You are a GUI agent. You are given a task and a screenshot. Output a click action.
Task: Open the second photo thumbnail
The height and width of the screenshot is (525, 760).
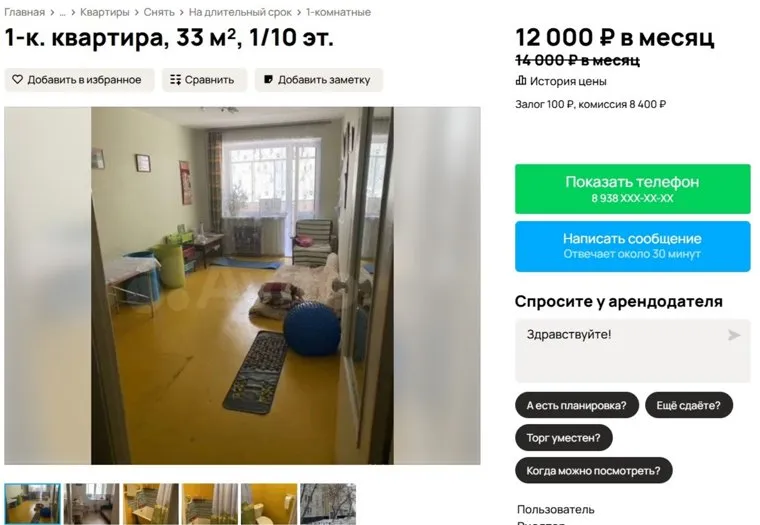[92, 504]
